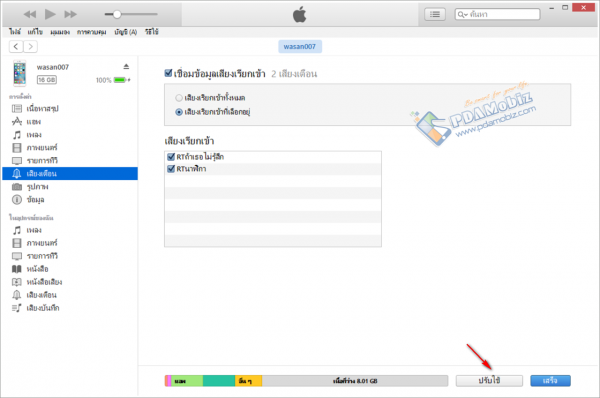600x398 pixels.
Task: Open เนื้อหาสรุป summary in settings
Action: [69, 109]
